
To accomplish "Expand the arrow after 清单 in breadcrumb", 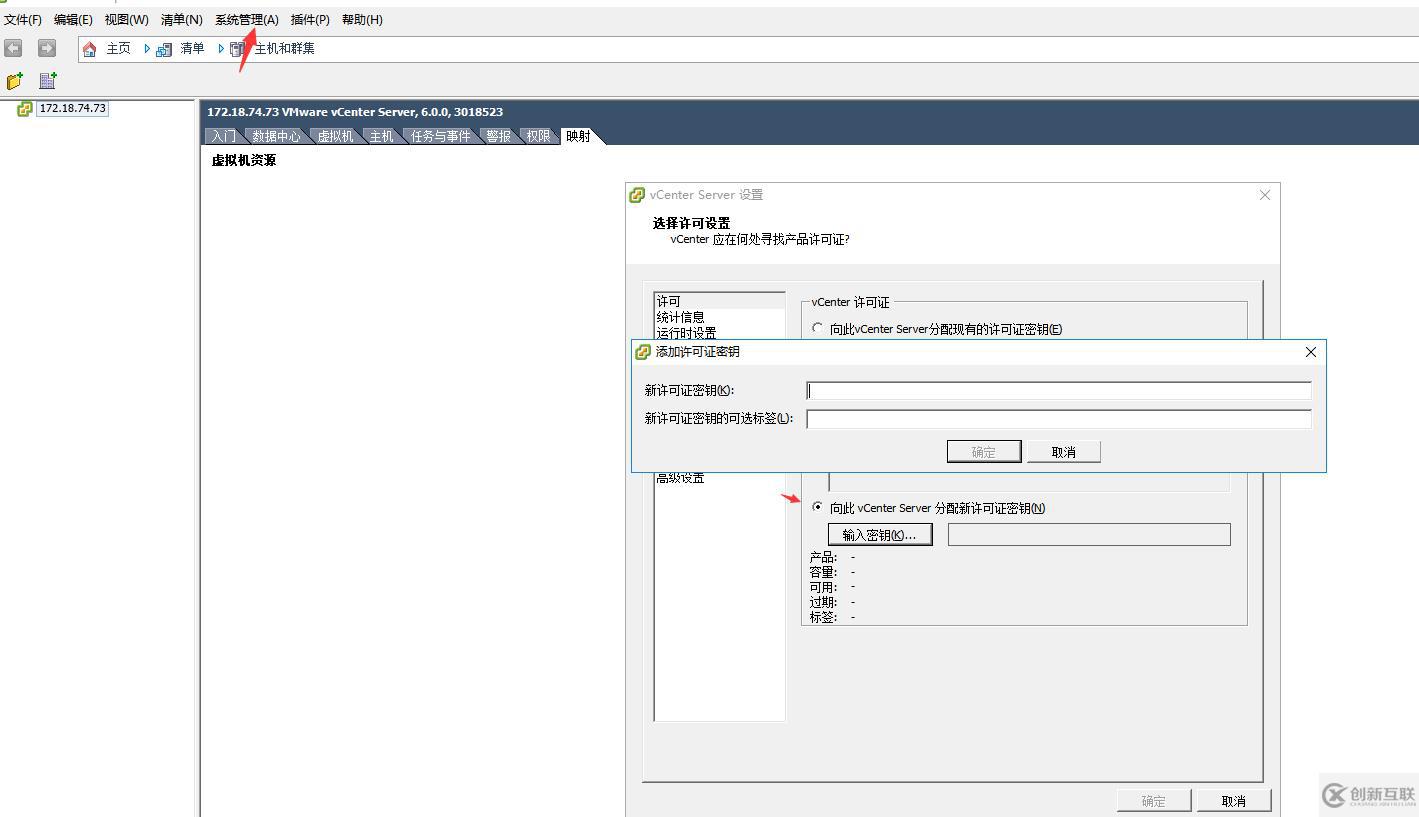I will pos(220,48).
